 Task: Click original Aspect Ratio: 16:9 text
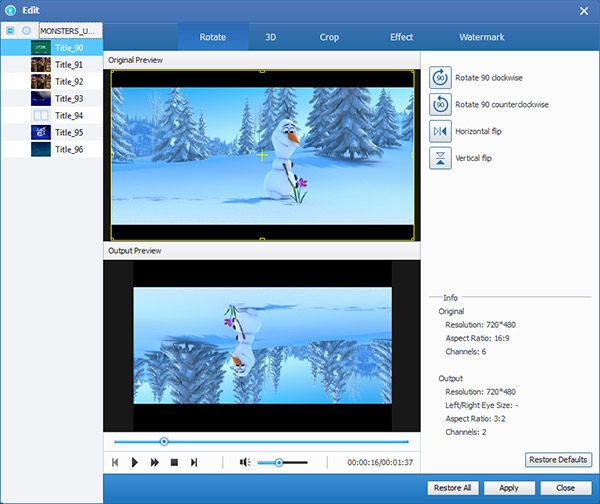point(477,338)
